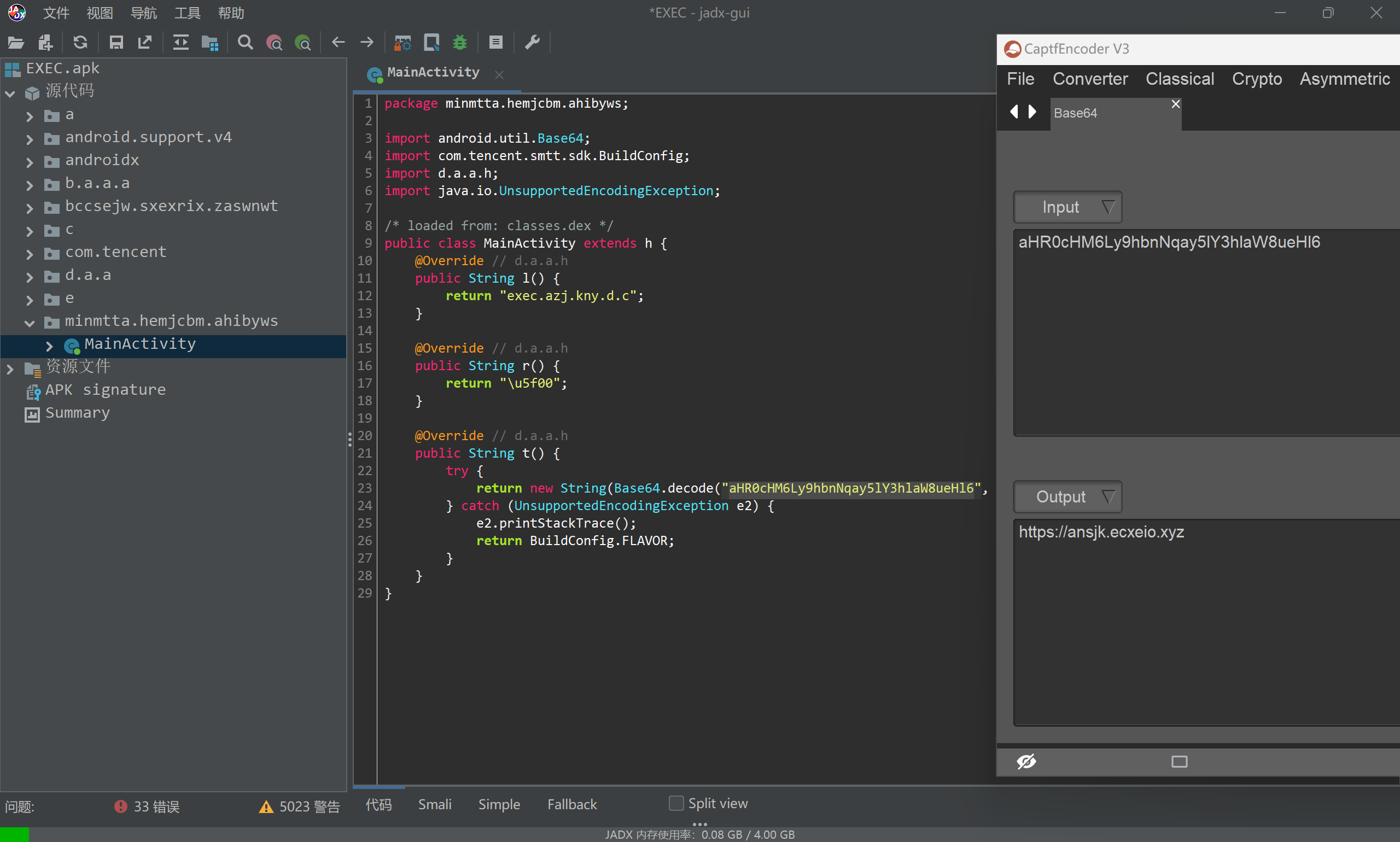1400x842 pixels.
Task: Open the 文件 menu
Action: point(56,13)
